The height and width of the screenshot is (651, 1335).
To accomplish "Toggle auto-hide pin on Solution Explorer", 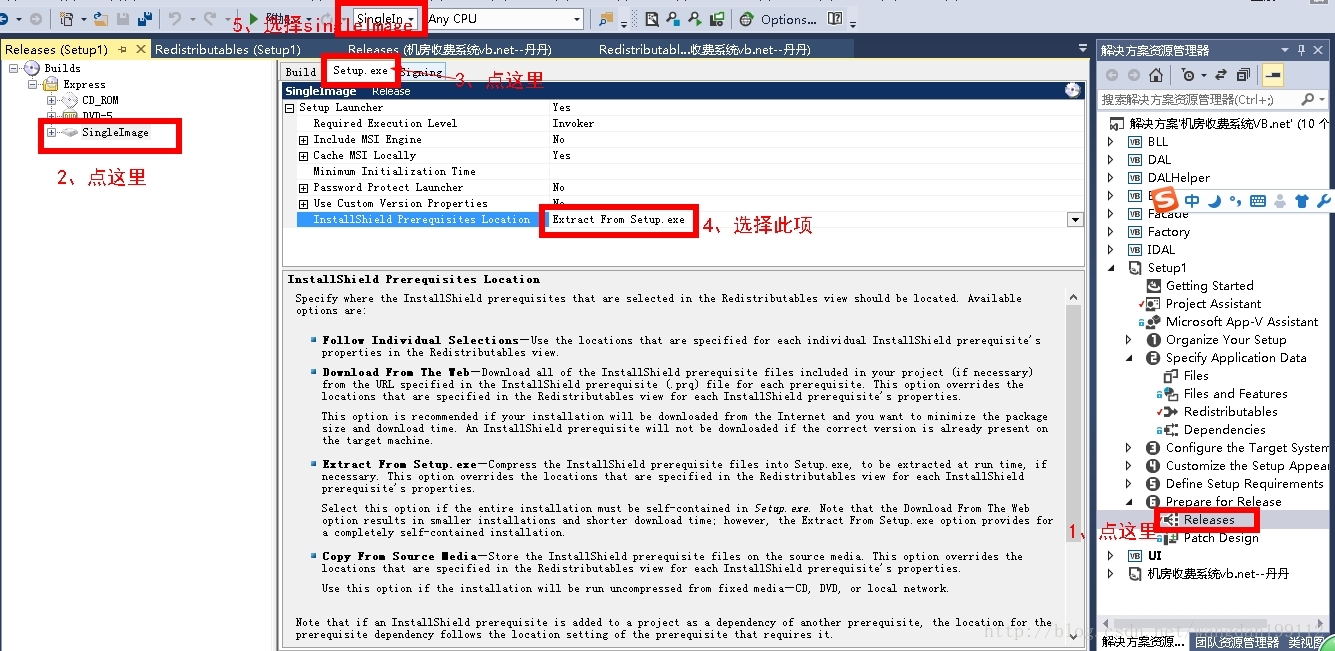I will [1302, 50].
